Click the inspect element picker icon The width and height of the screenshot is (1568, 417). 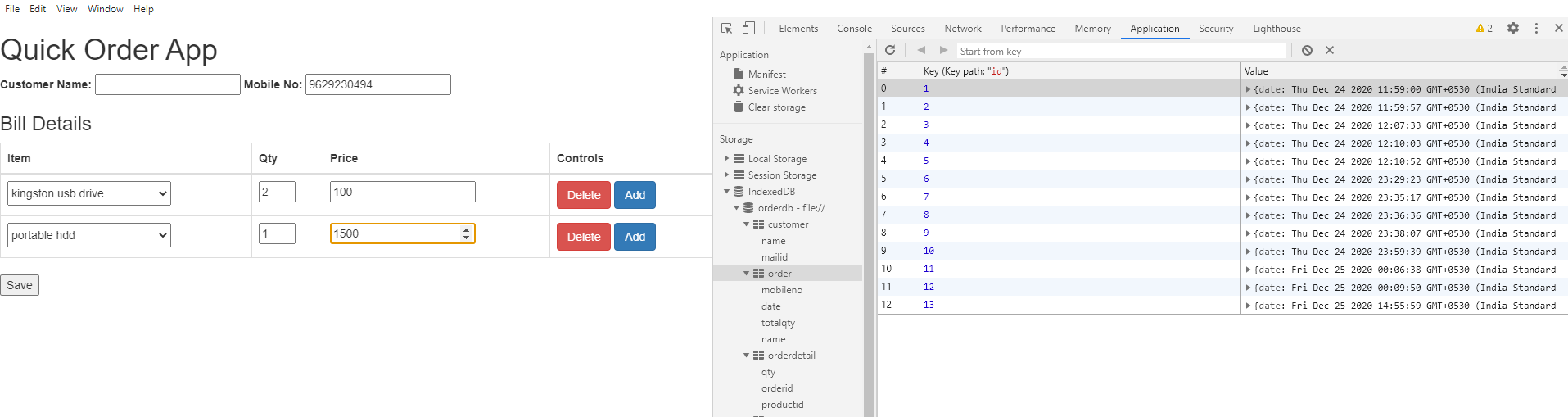point(726,28)
